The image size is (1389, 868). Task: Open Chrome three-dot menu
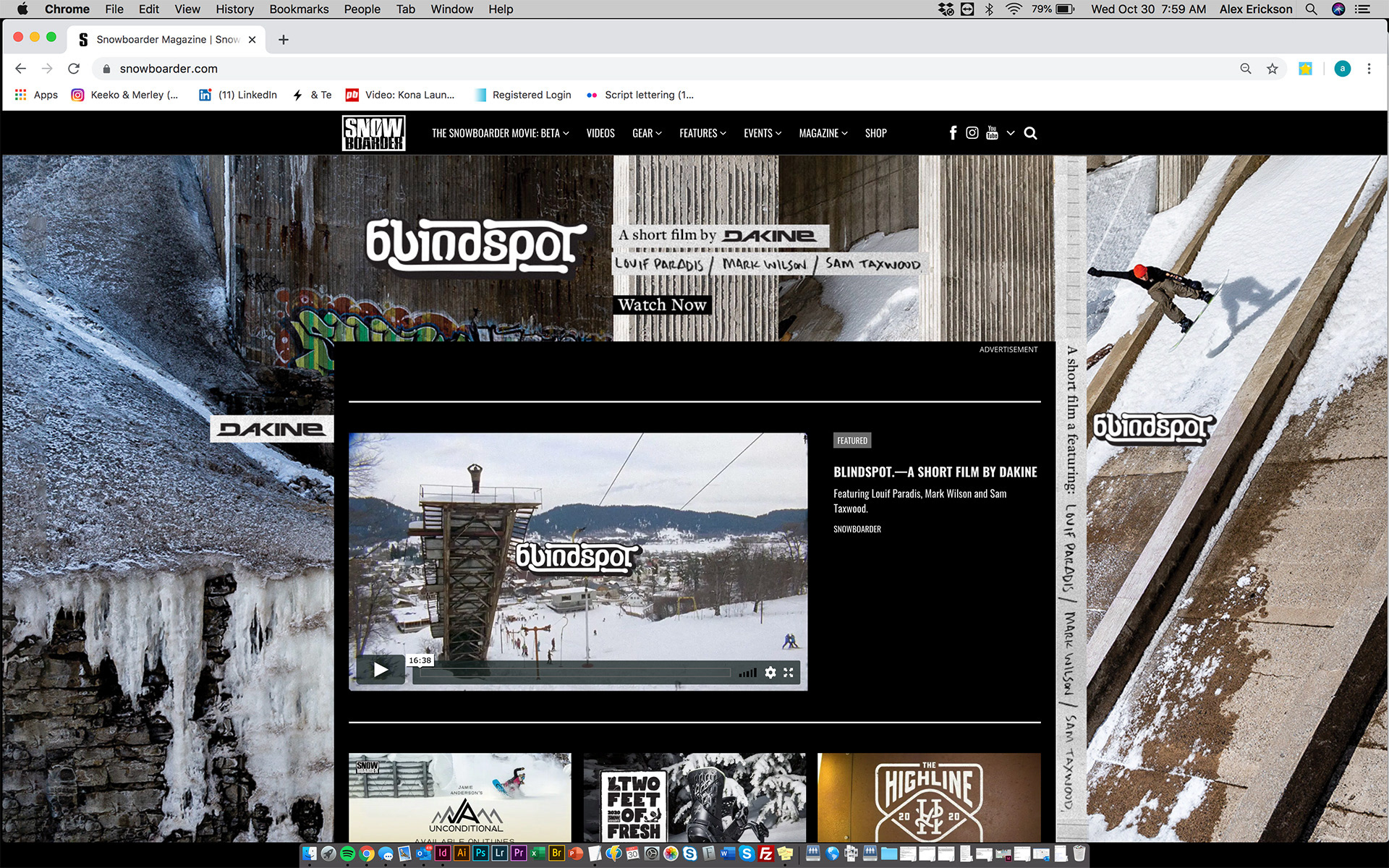(1369, 69)
